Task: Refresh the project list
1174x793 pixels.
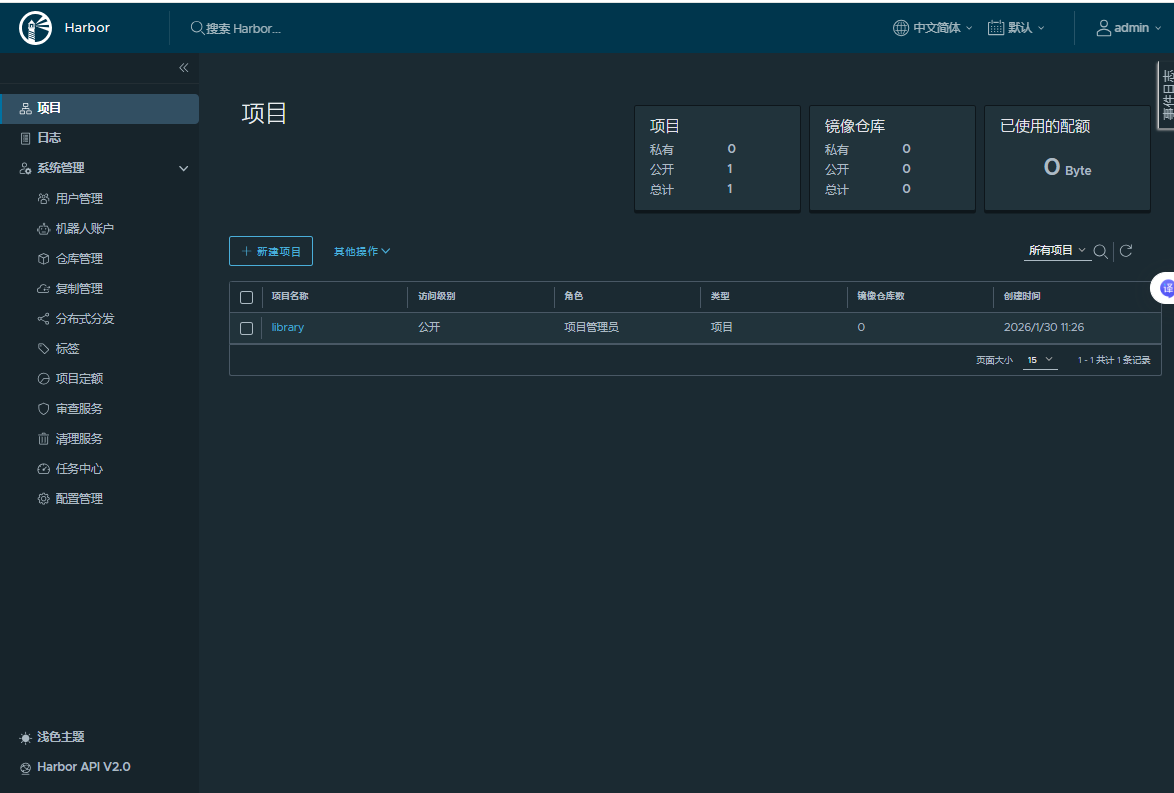Action: coord(1125,251)
